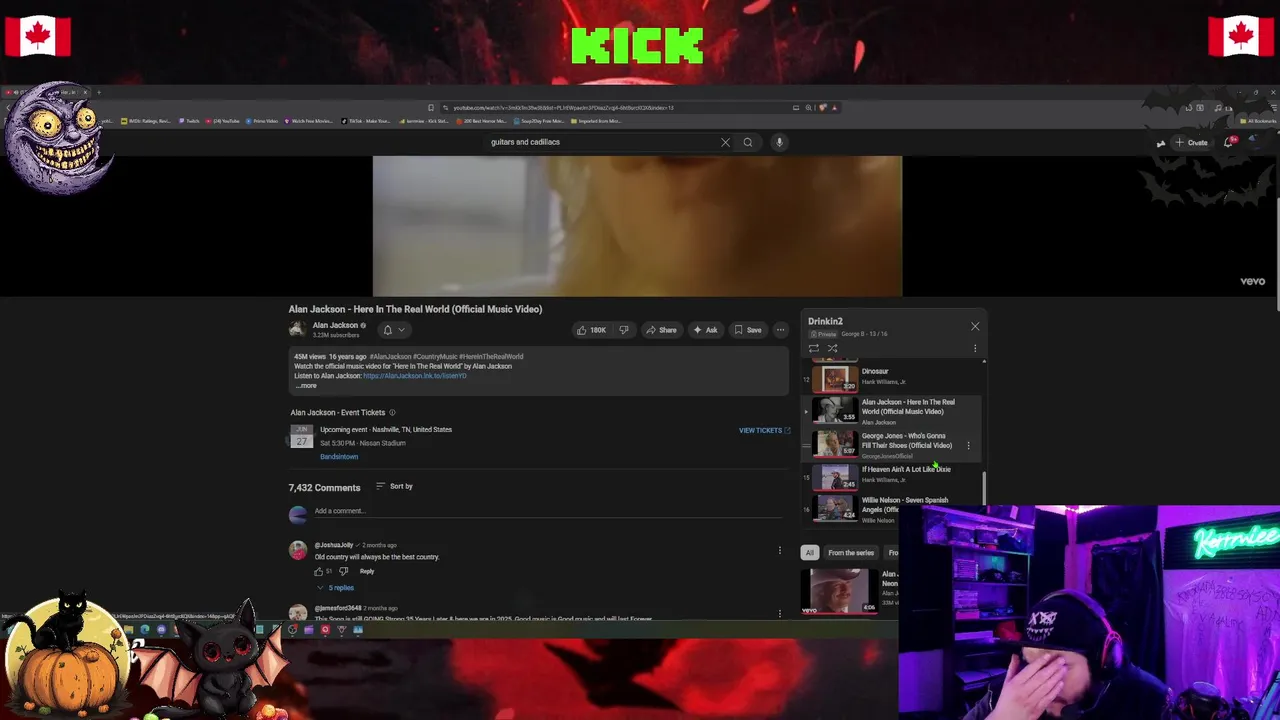Dislike JoshuaJolly's comment

[x=343, y=571]
